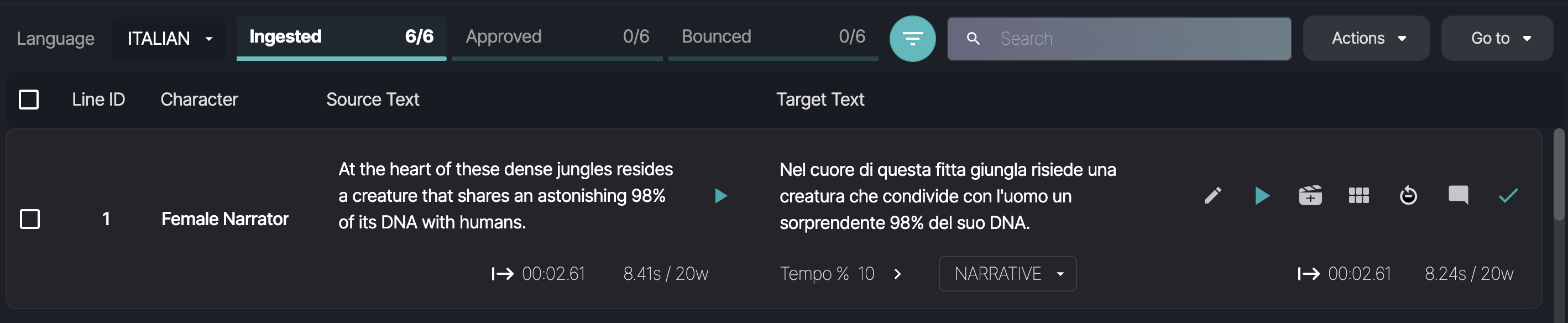Viewport: 1568px width, 323px height.
Task: Open the ITALIAN language dropdown
Action: [x=169, y=38]
